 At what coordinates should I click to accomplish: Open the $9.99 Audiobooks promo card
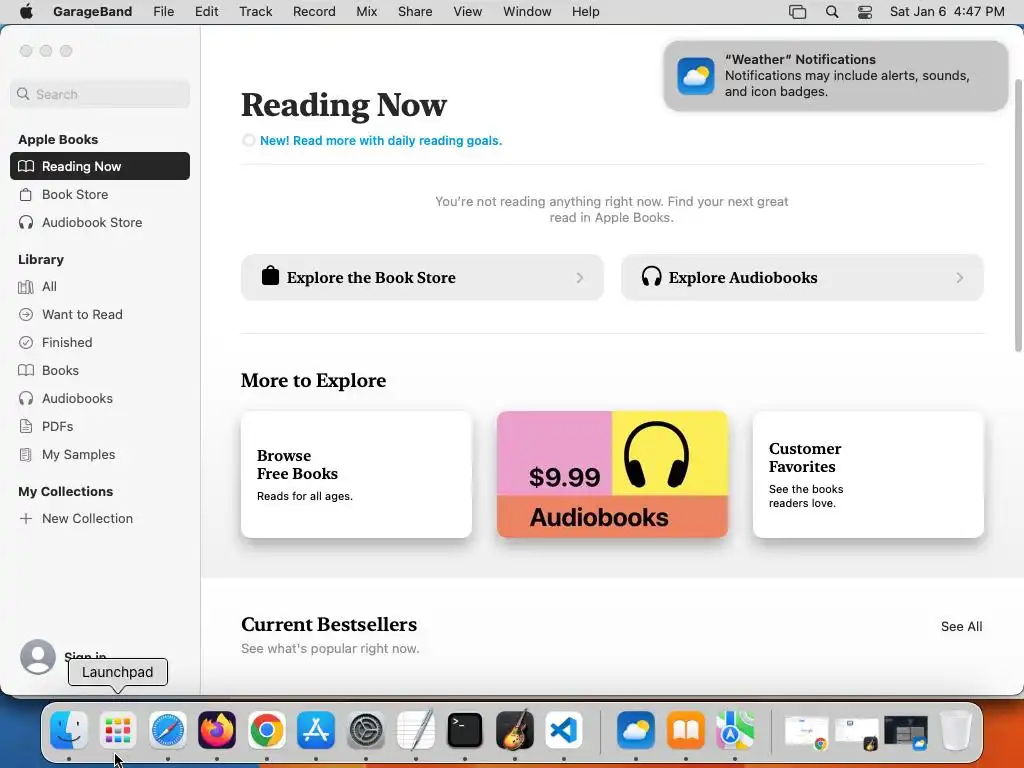(612, 475)
